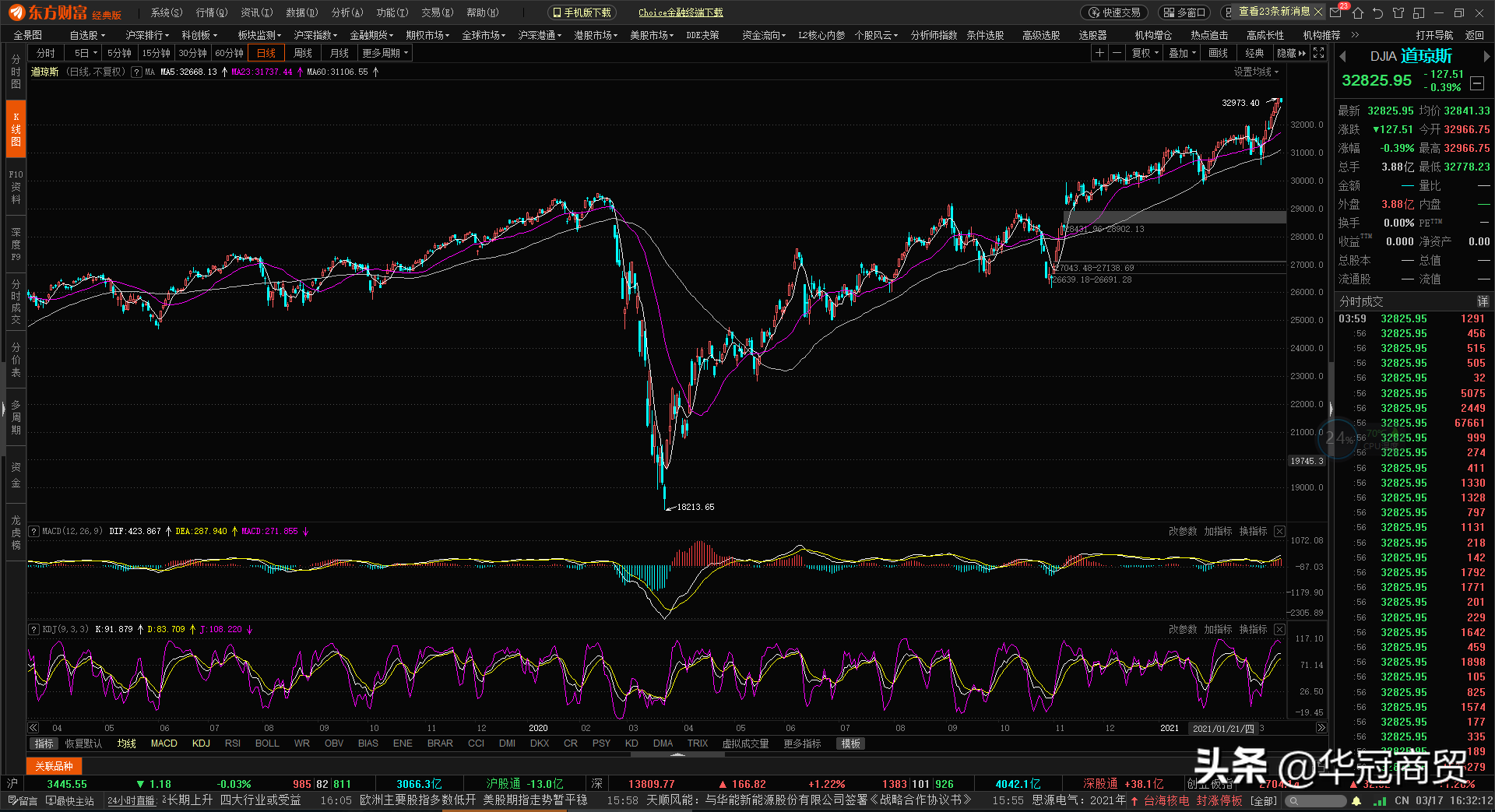Open 分析(A) menu
The width and height of the screenshot is (1495, 812).
[347, 12]
